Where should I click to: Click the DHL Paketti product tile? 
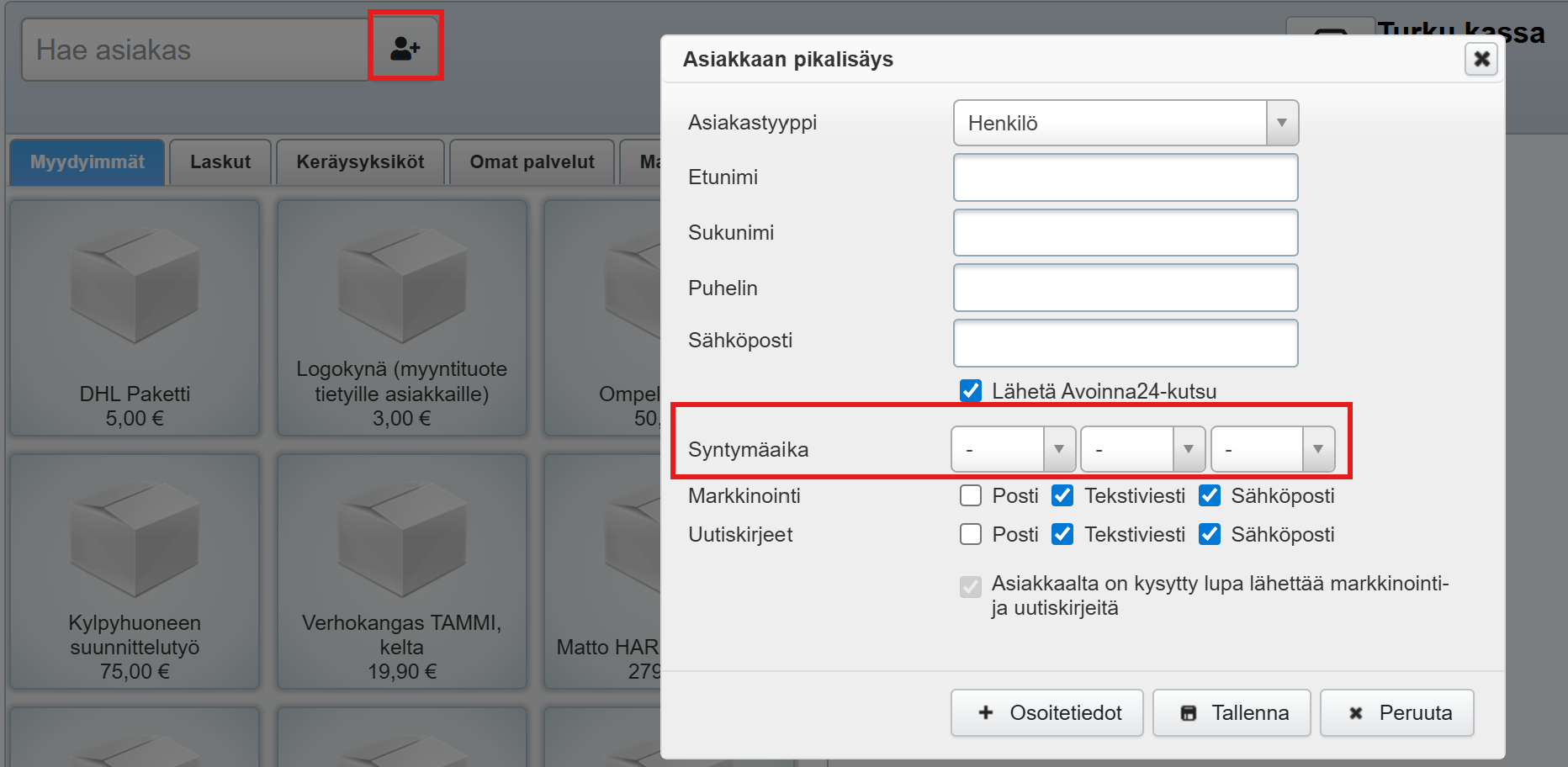(135, 318)
